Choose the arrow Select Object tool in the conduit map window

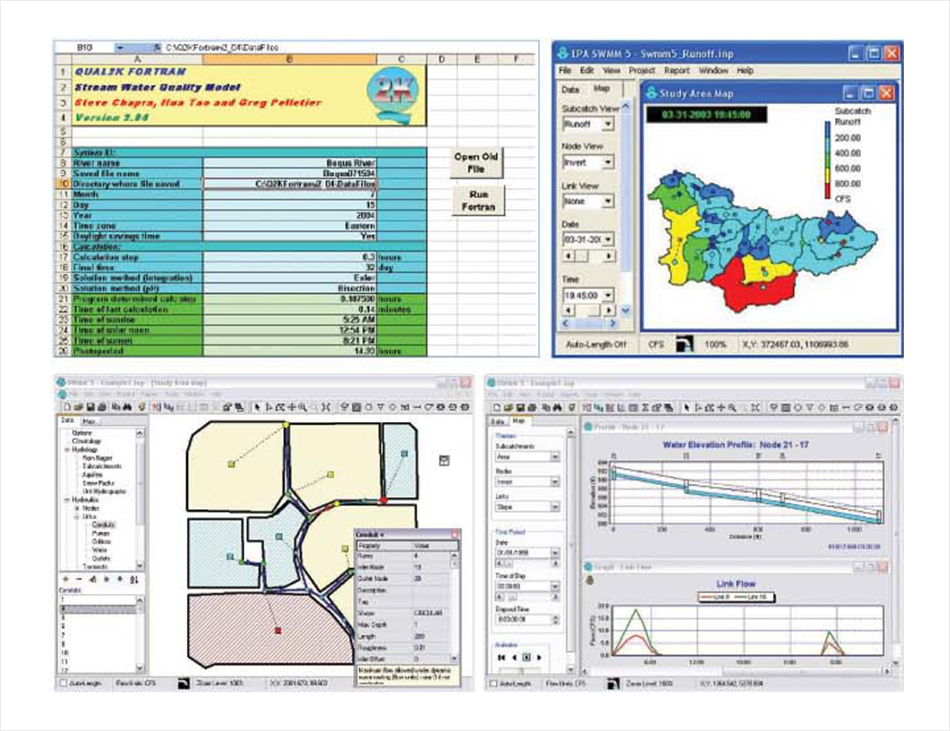(256, 408)
